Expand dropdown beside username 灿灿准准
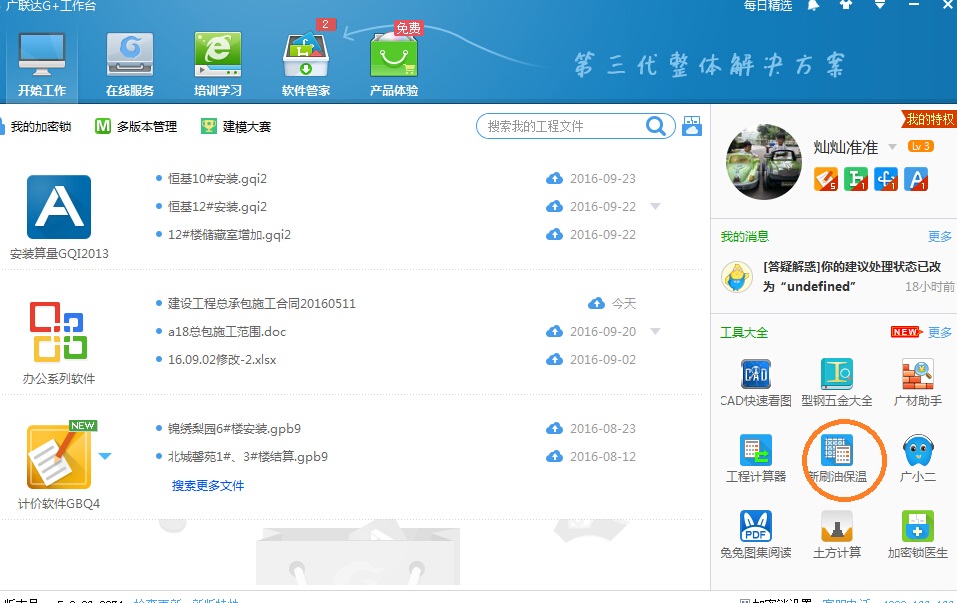957x603 pixels. pos(892,146)
